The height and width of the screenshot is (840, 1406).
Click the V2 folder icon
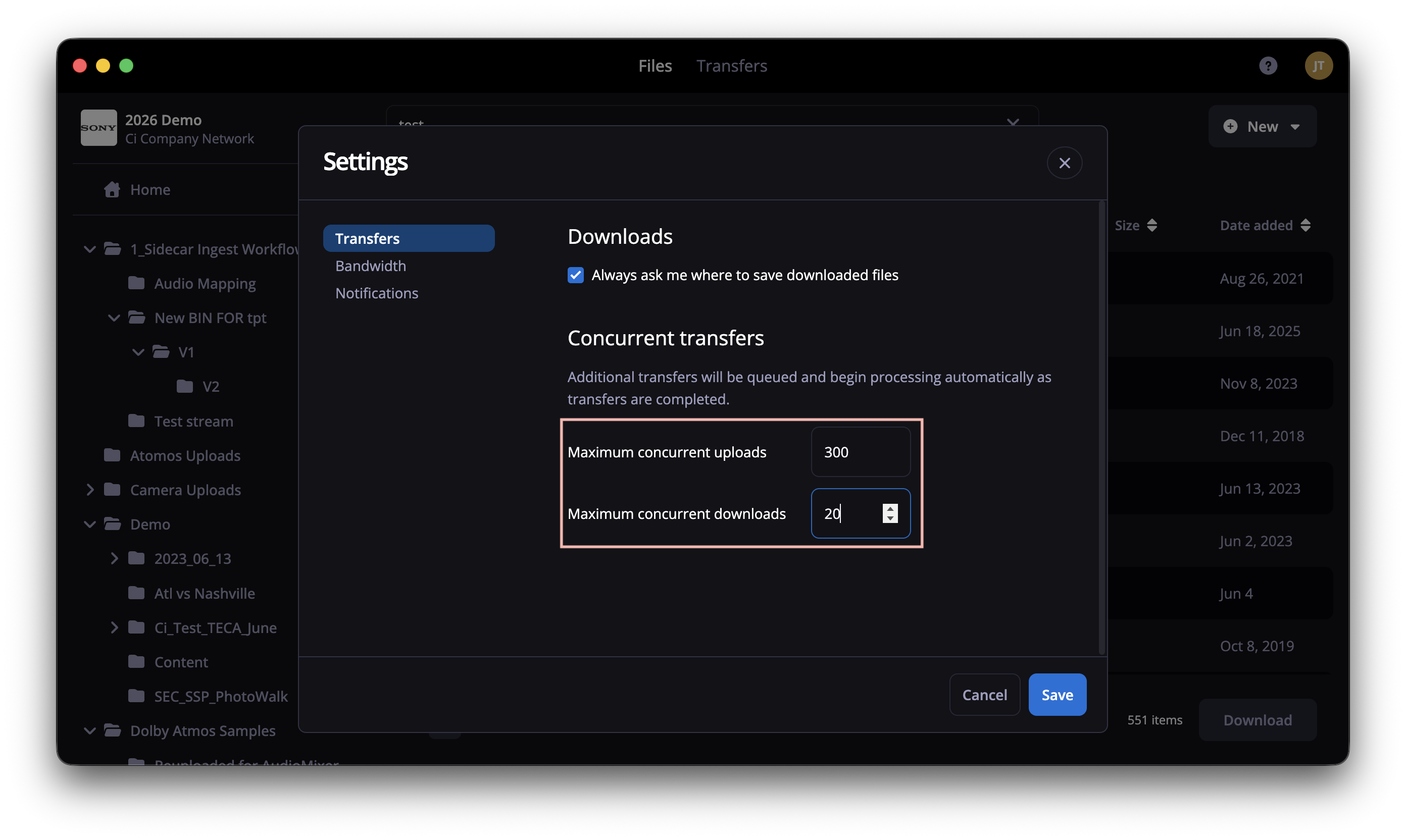click(185, 386)
